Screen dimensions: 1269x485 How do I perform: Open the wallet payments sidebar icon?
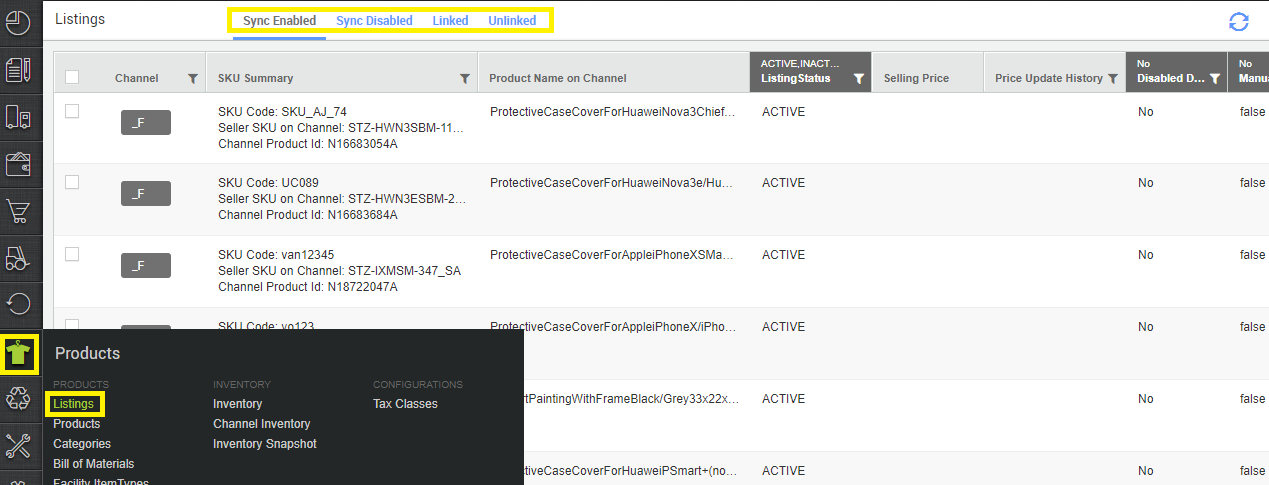click(x=19, y=164)
